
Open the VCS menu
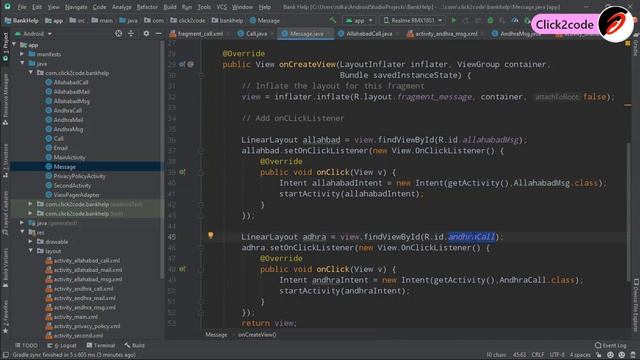click(222, 7)
